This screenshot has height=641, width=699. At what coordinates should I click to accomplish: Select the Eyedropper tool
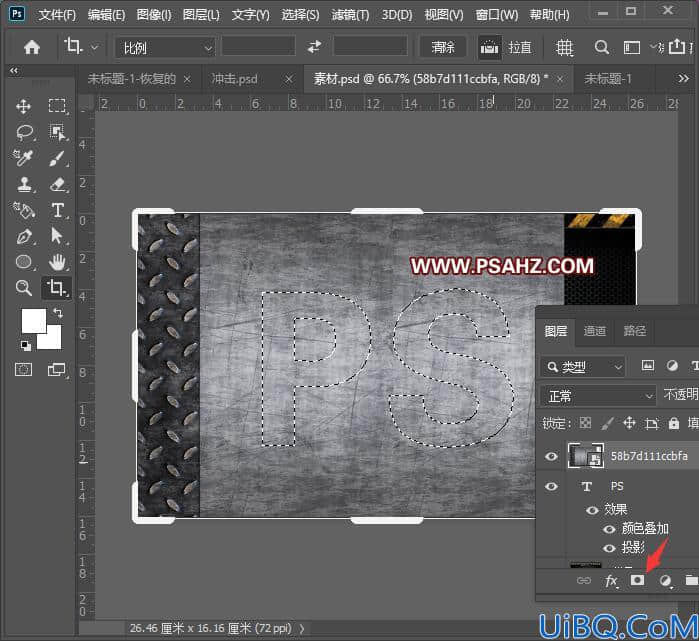pyautogui.click(x=23, y=158)
